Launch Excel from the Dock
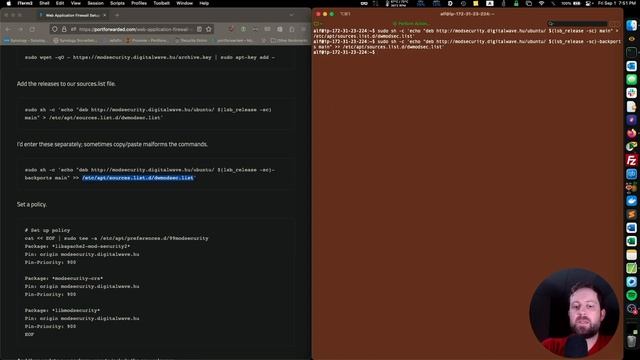Viewport: 640px width, 360px height. point(631,241)
